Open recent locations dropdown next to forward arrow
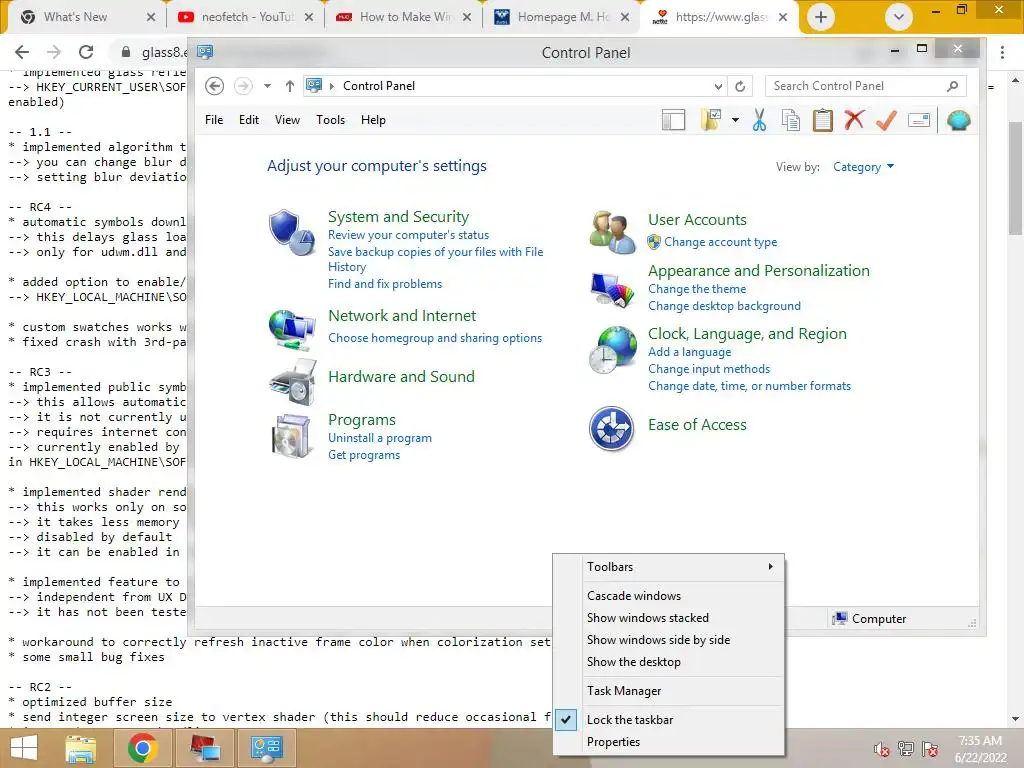The height and width of the screenshot is (768, 1024). click(x=267, y=86)
